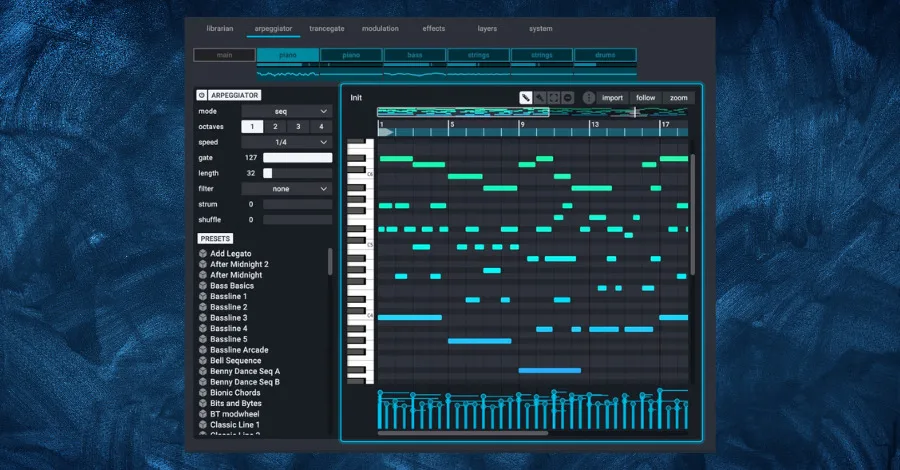Click the cube icon beside Benny Dance Seq A

click(x=203, y=371)
